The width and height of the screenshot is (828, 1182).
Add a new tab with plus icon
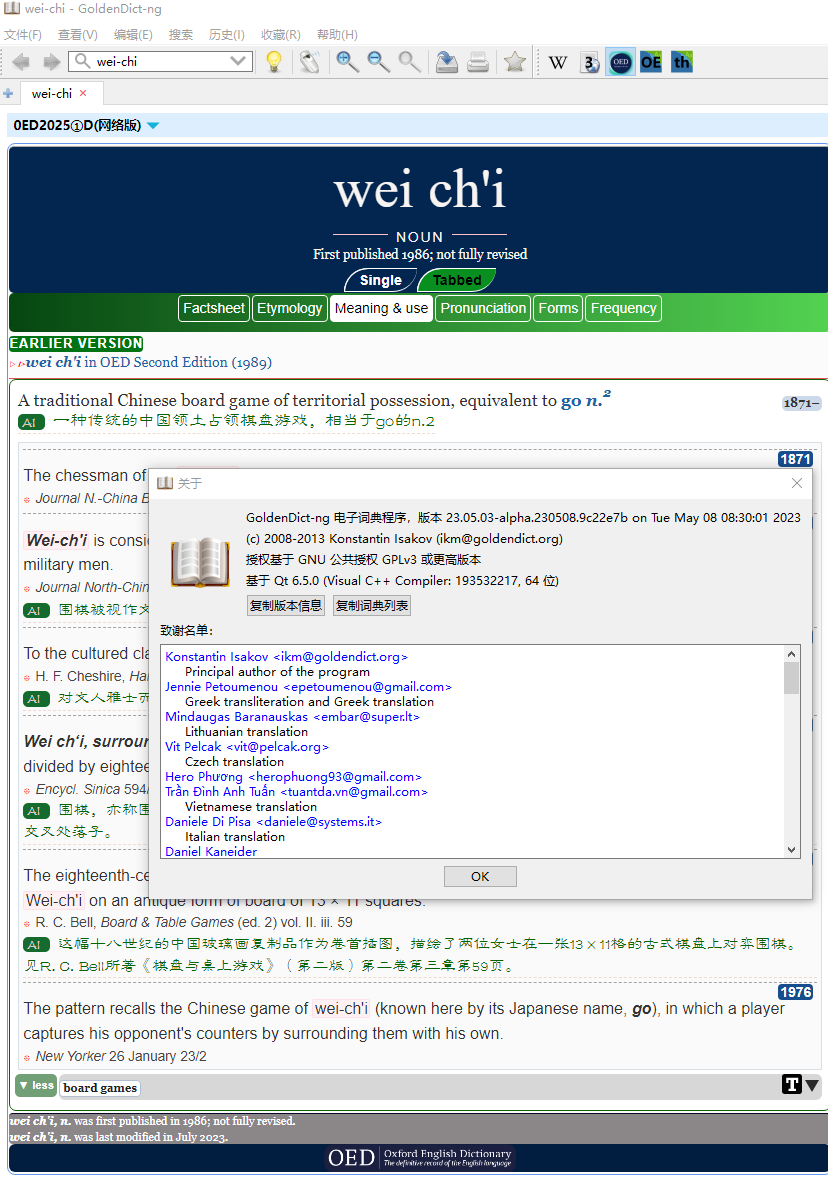(8, 94)
